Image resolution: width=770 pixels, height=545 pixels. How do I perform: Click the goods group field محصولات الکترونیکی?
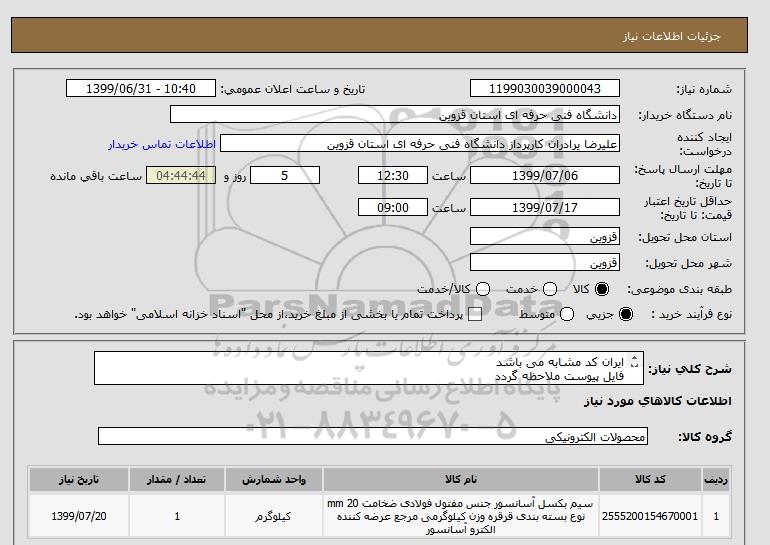(373, 436)
